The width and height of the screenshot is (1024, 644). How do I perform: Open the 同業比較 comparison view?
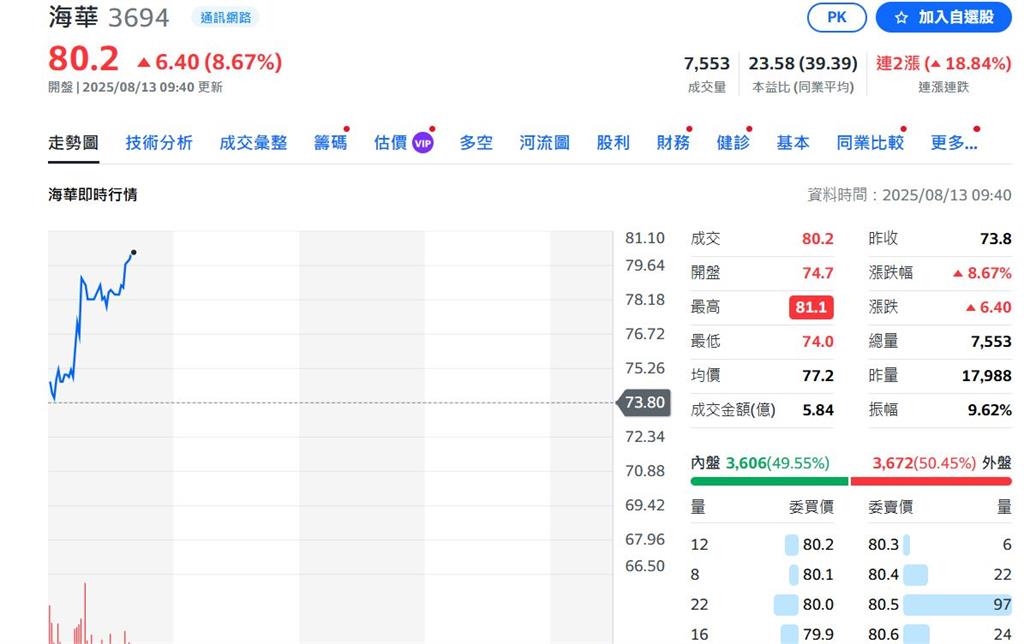(869, 142)
